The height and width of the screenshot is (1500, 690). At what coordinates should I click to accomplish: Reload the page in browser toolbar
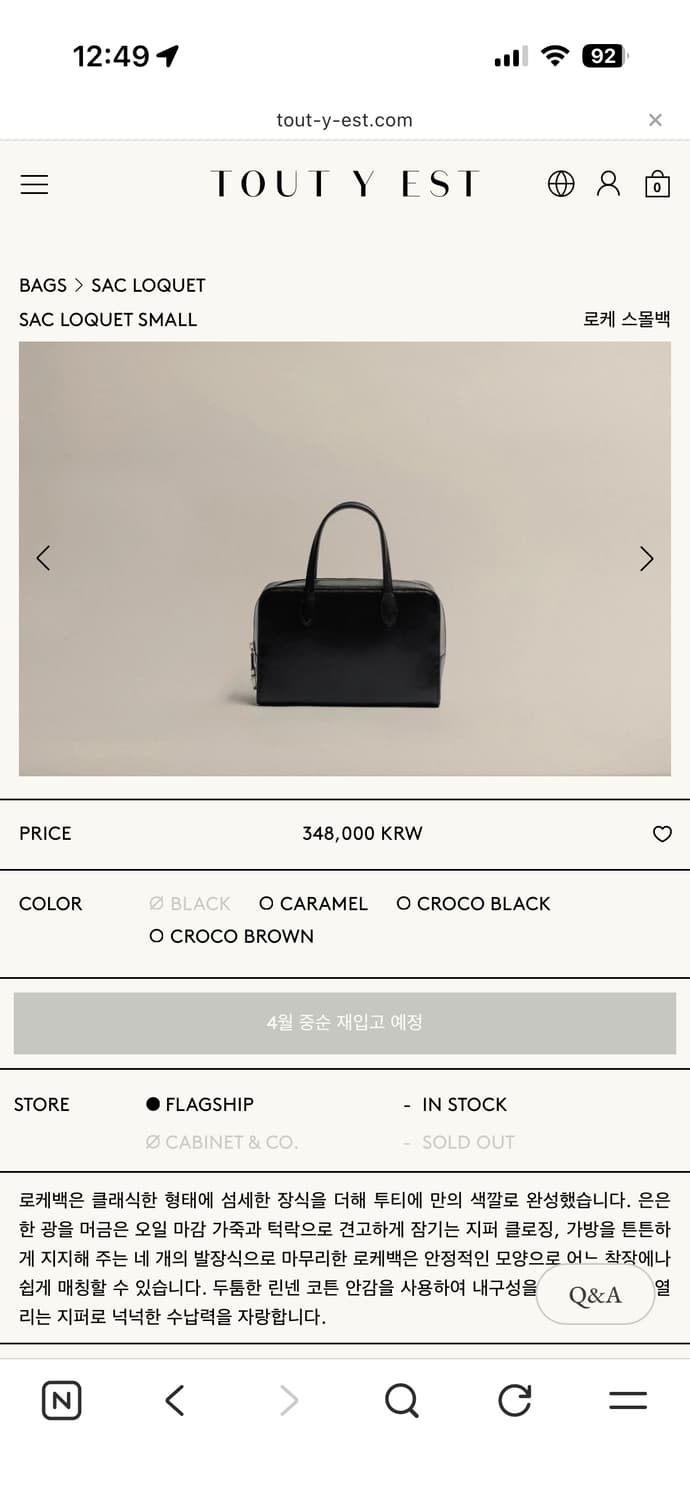pos(514,1400)
